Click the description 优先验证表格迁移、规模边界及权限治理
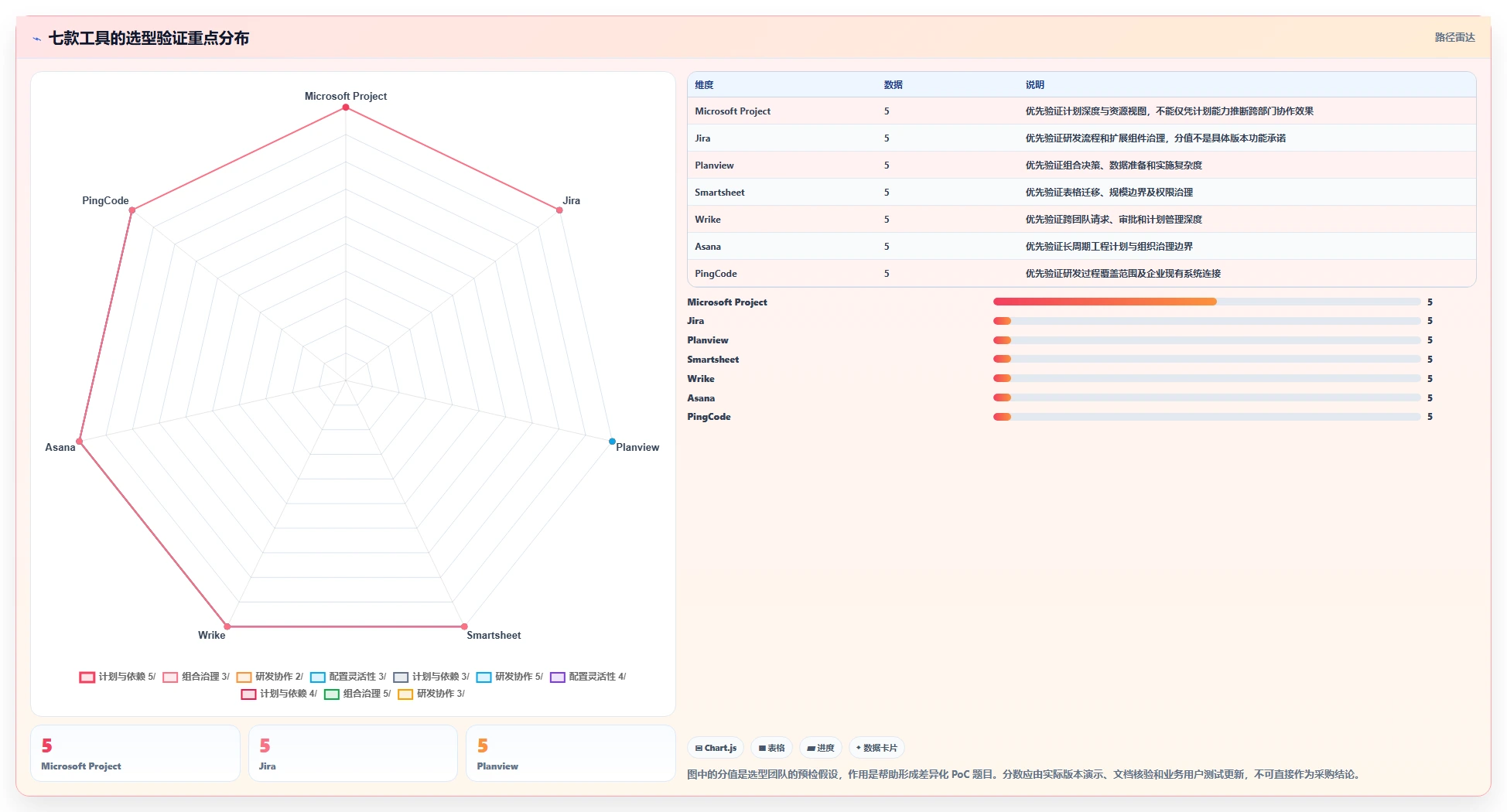 click(1109, 193)
